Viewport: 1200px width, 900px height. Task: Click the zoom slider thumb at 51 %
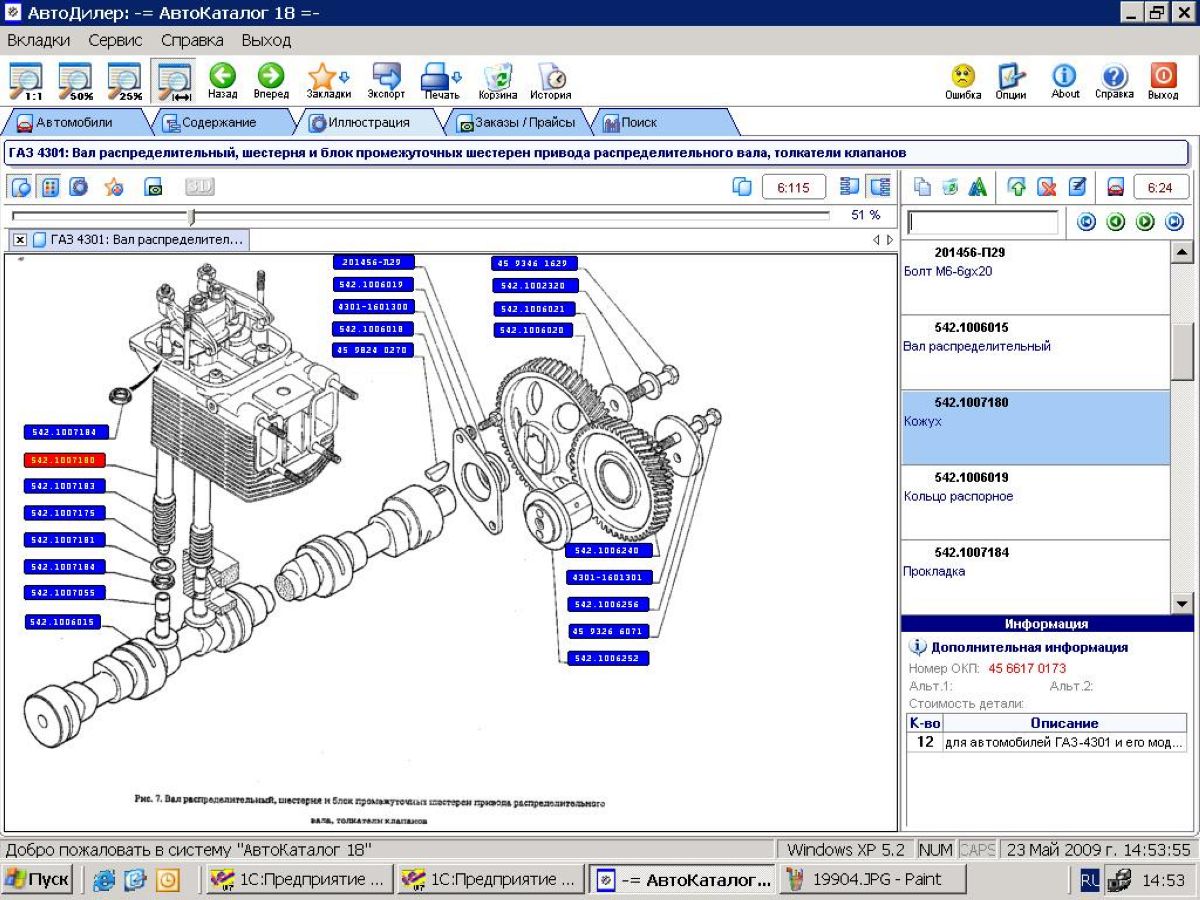191,216
